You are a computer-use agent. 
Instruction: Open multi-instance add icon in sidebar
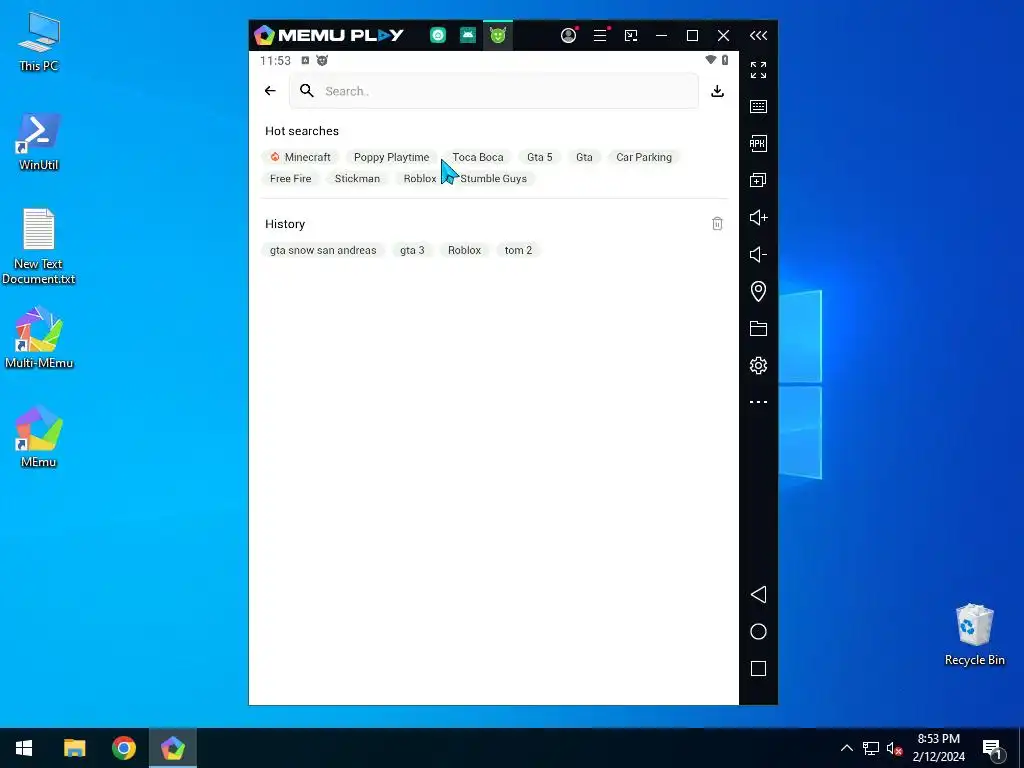click(x=758, y=180)
